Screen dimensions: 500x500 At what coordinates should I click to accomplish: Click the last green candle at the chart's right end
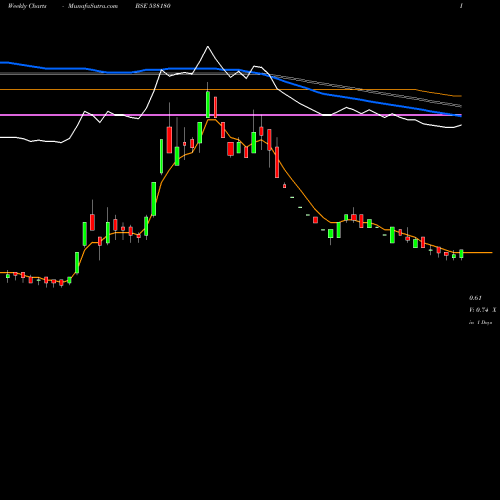click(461, 254)
